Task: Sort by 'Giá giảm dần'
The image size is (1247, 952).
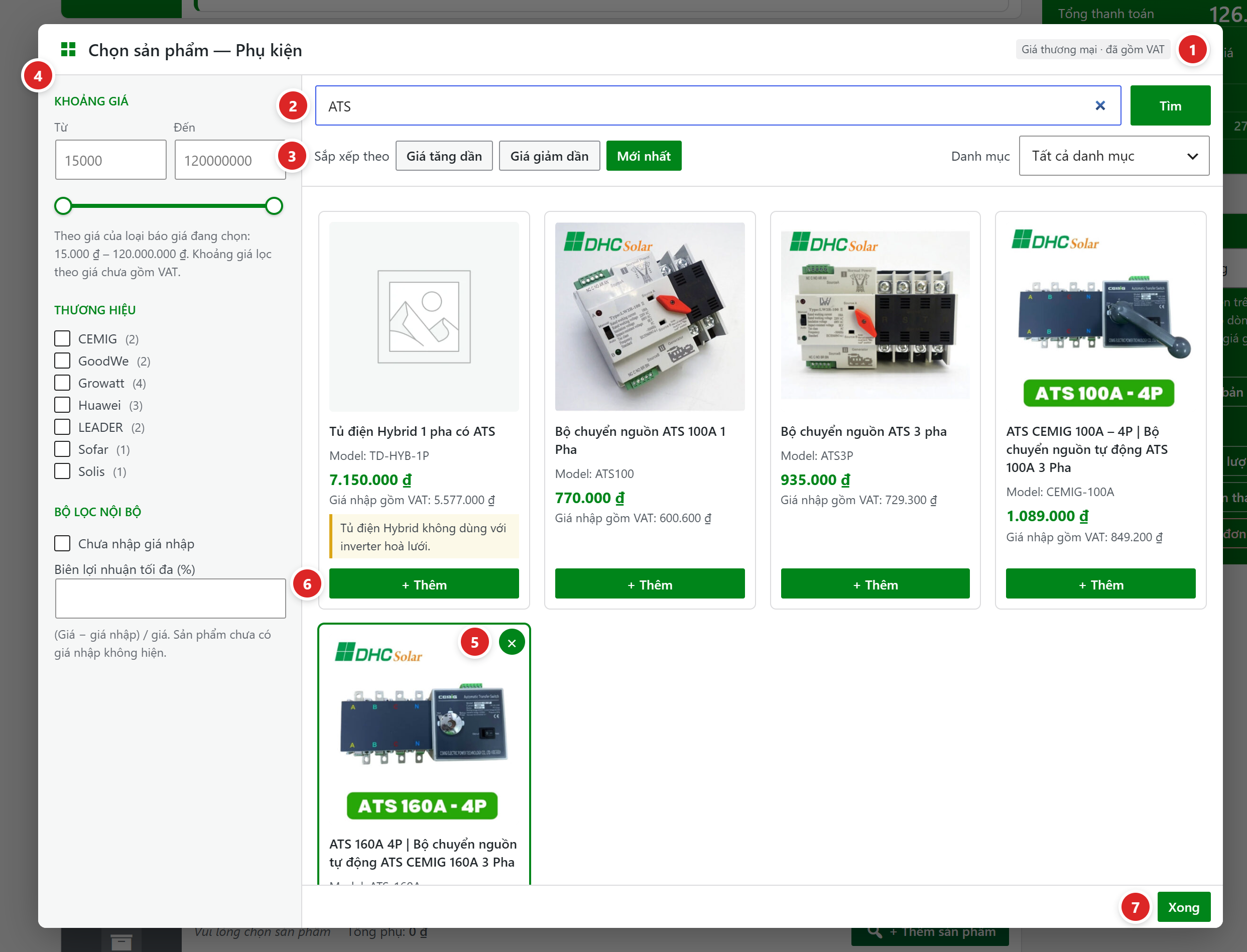Action: [x=549, y=156]
